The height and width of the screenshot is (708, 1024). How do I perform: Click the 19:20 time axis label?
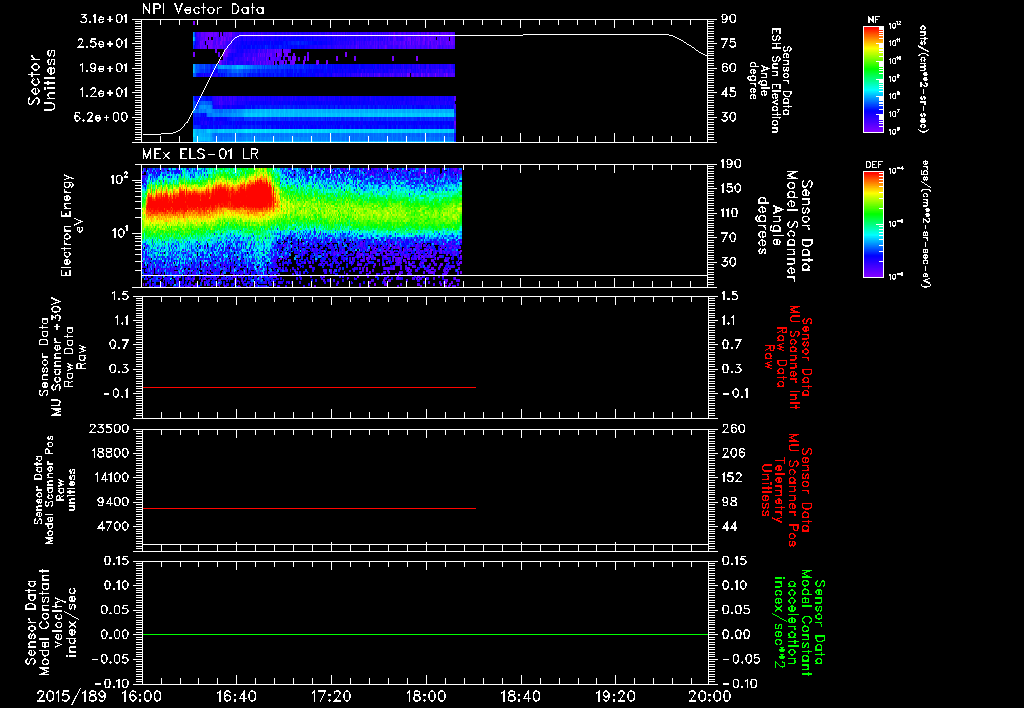point(615,696)
